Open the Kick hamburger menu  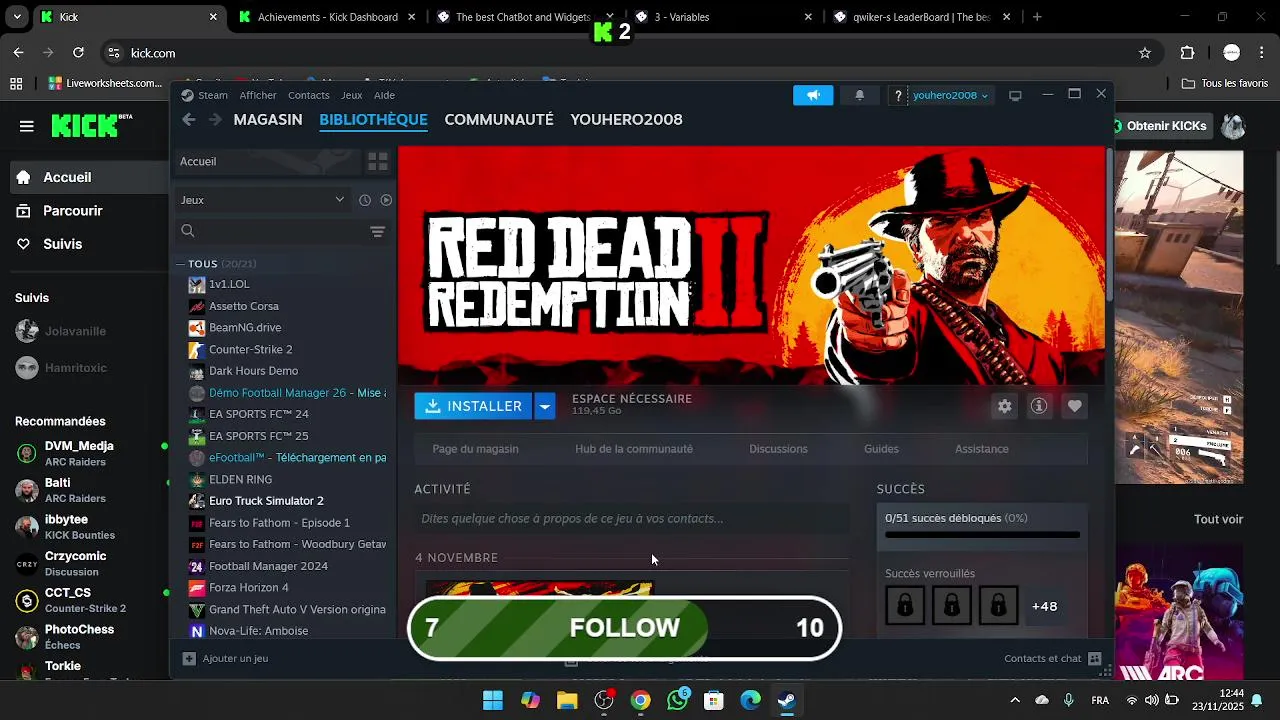(x=27, y=126)
